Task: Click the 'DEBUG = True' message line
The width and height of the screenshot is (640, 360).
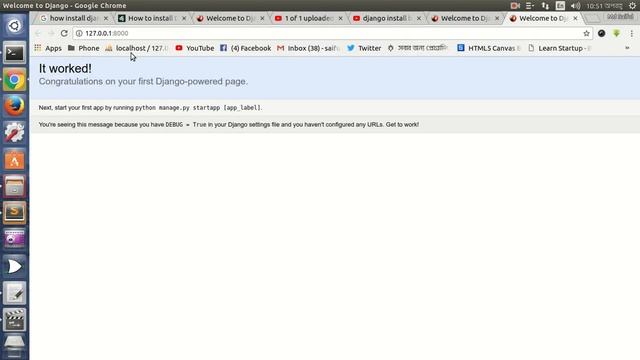Action: coord(229,124)
